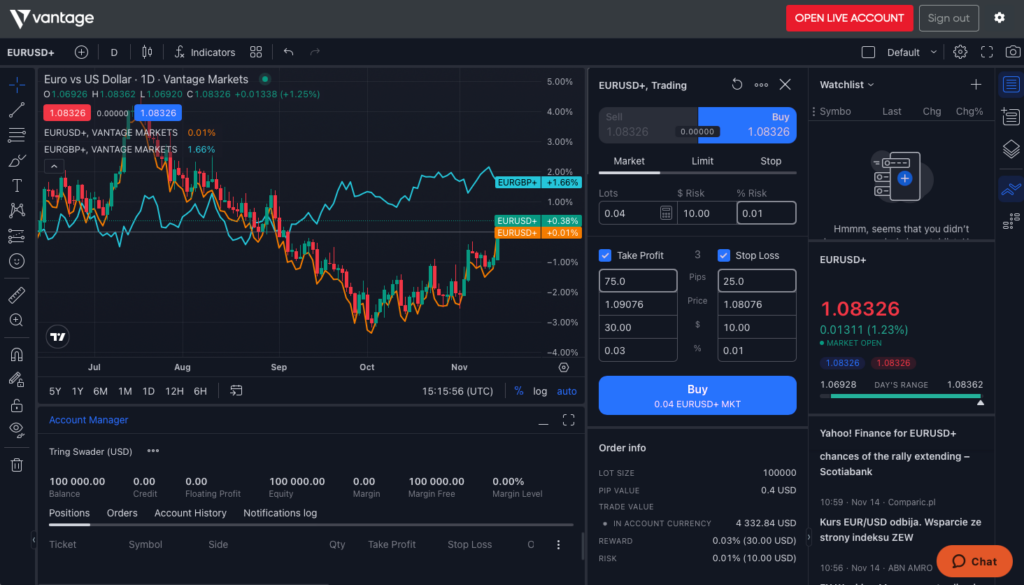
Task: Open the prediction and measurement tools
Action: click(x=17, y=236)
